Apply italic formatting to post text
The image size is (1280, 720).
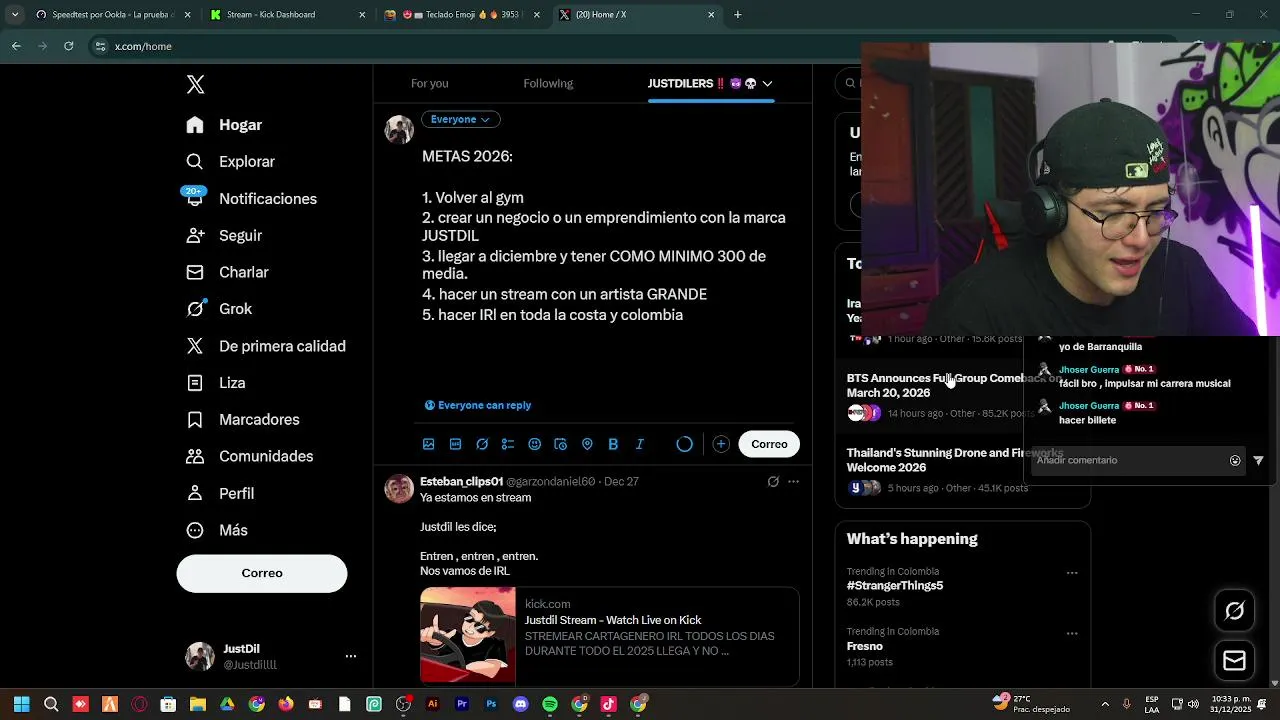tap(640, 444)
